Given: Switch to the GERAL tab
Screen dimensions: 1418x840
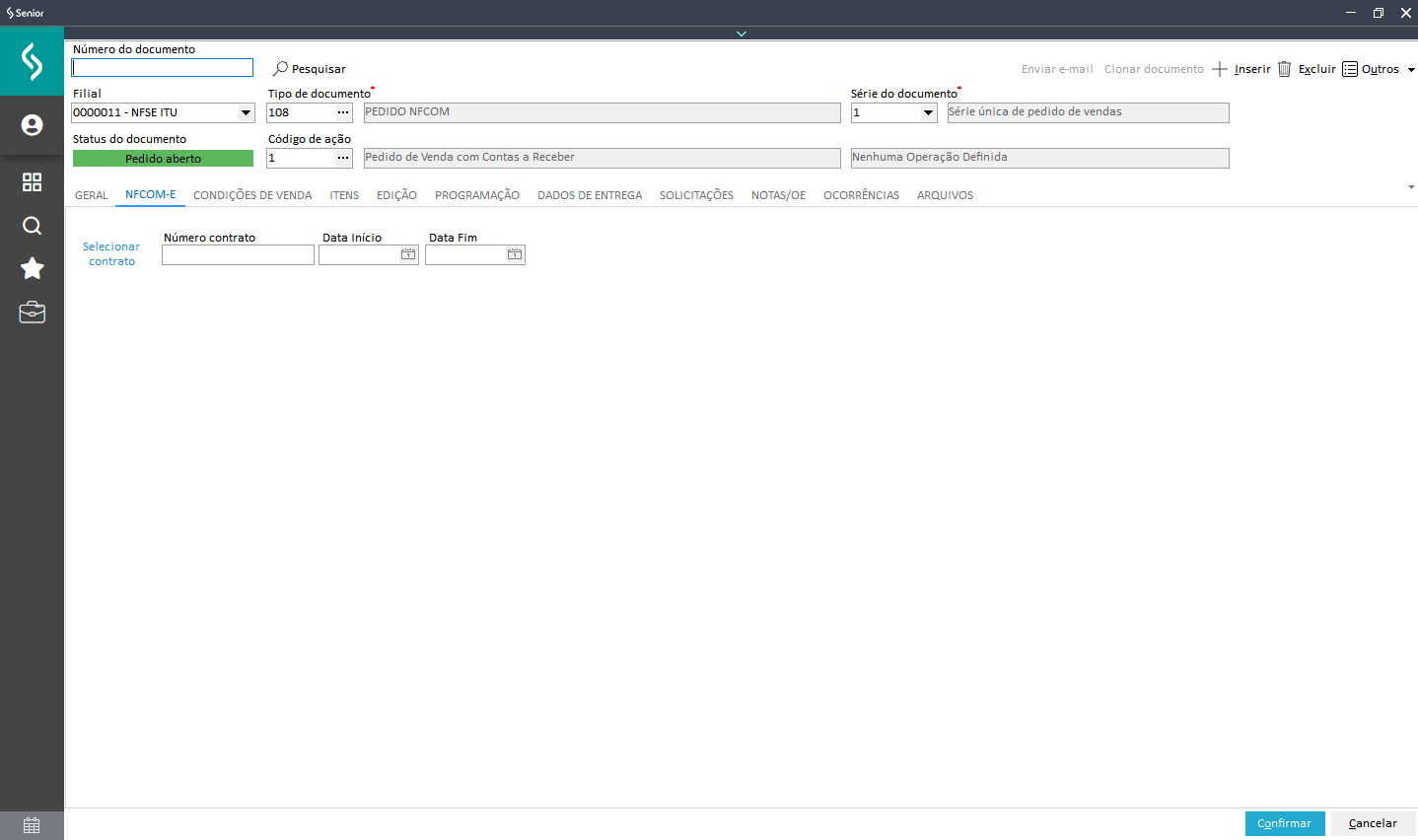Looking at the screenshot, I should (x=92, y=195).
